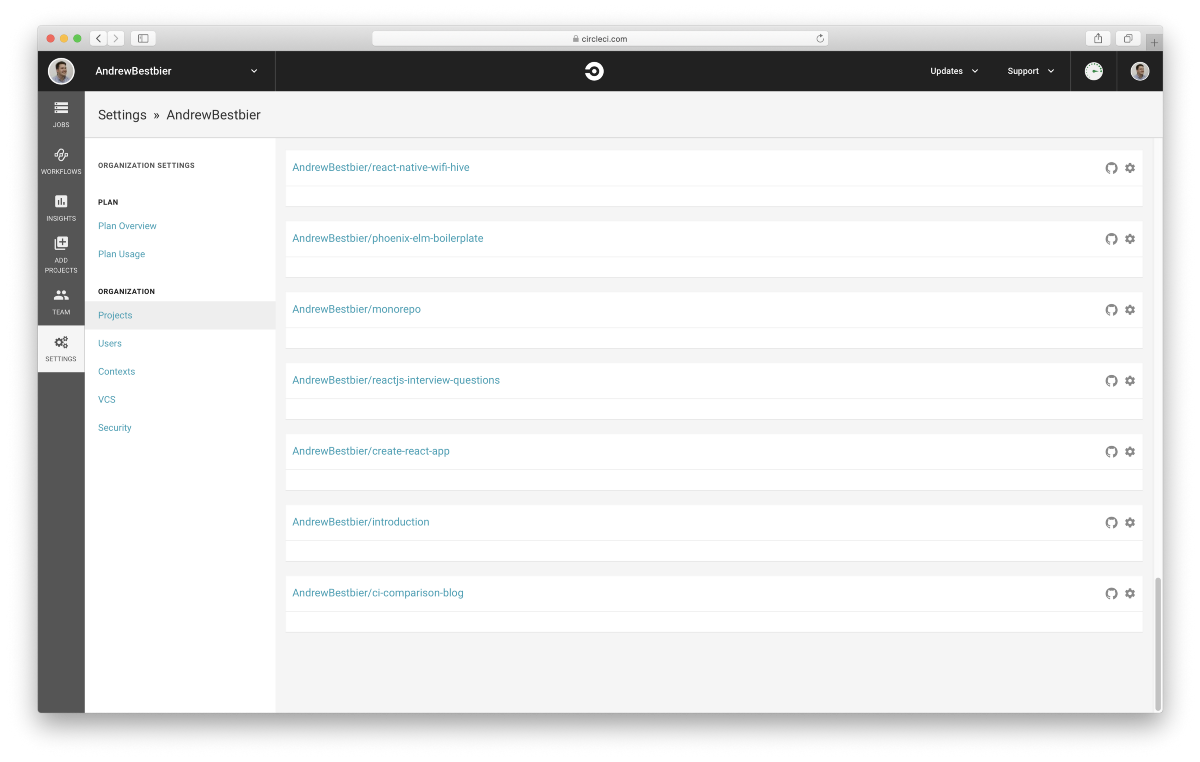Click the CircleCI logo in header
Screen dimensions: 1200x762
(594, 71)
